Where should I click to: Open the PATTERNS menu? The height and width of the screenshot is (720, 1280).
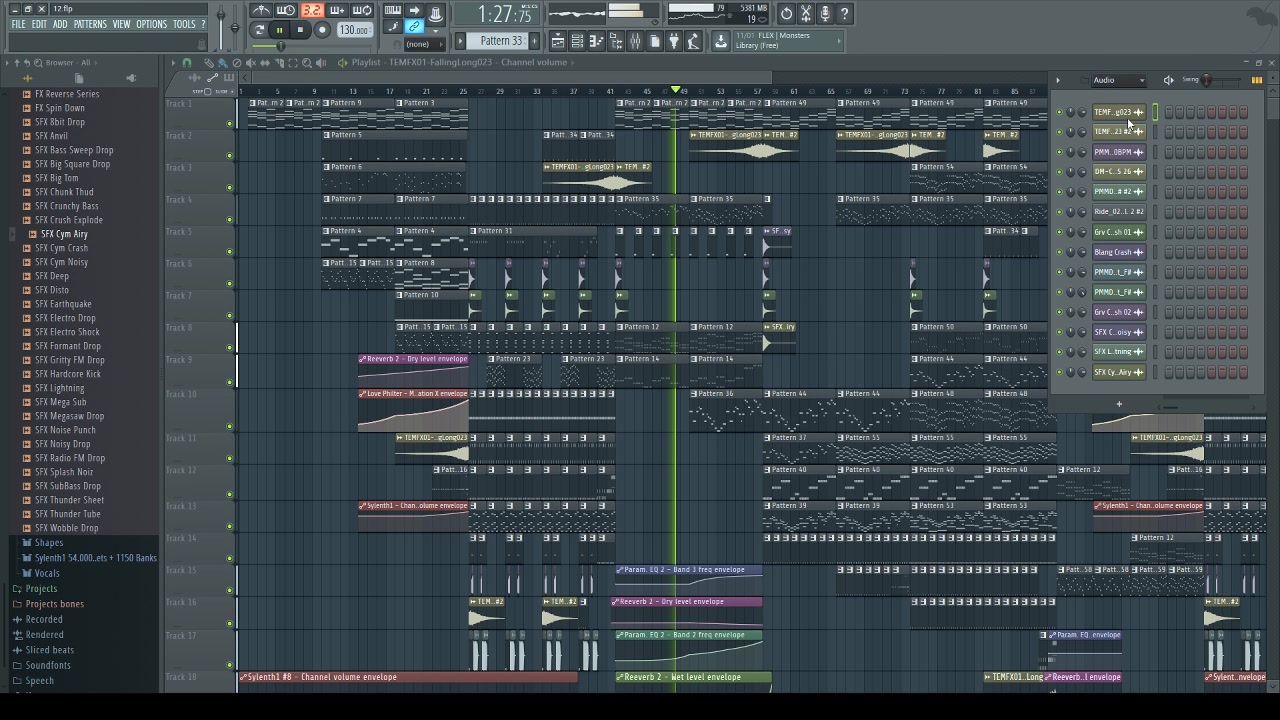click(90, 24)
